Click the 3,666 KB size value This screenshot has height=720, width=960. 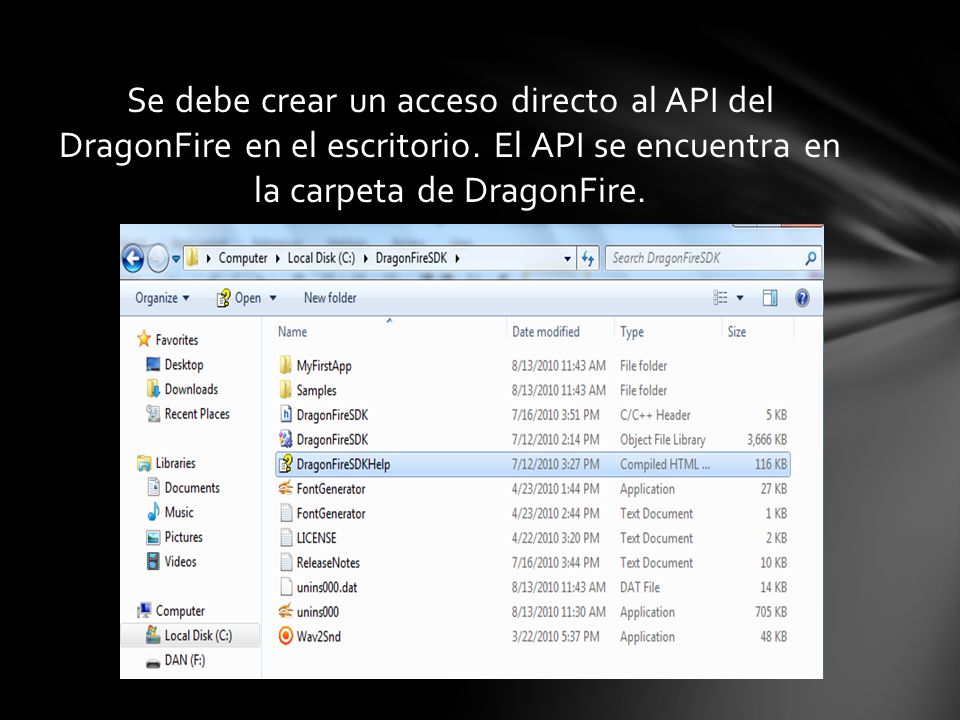pos(767,440)
